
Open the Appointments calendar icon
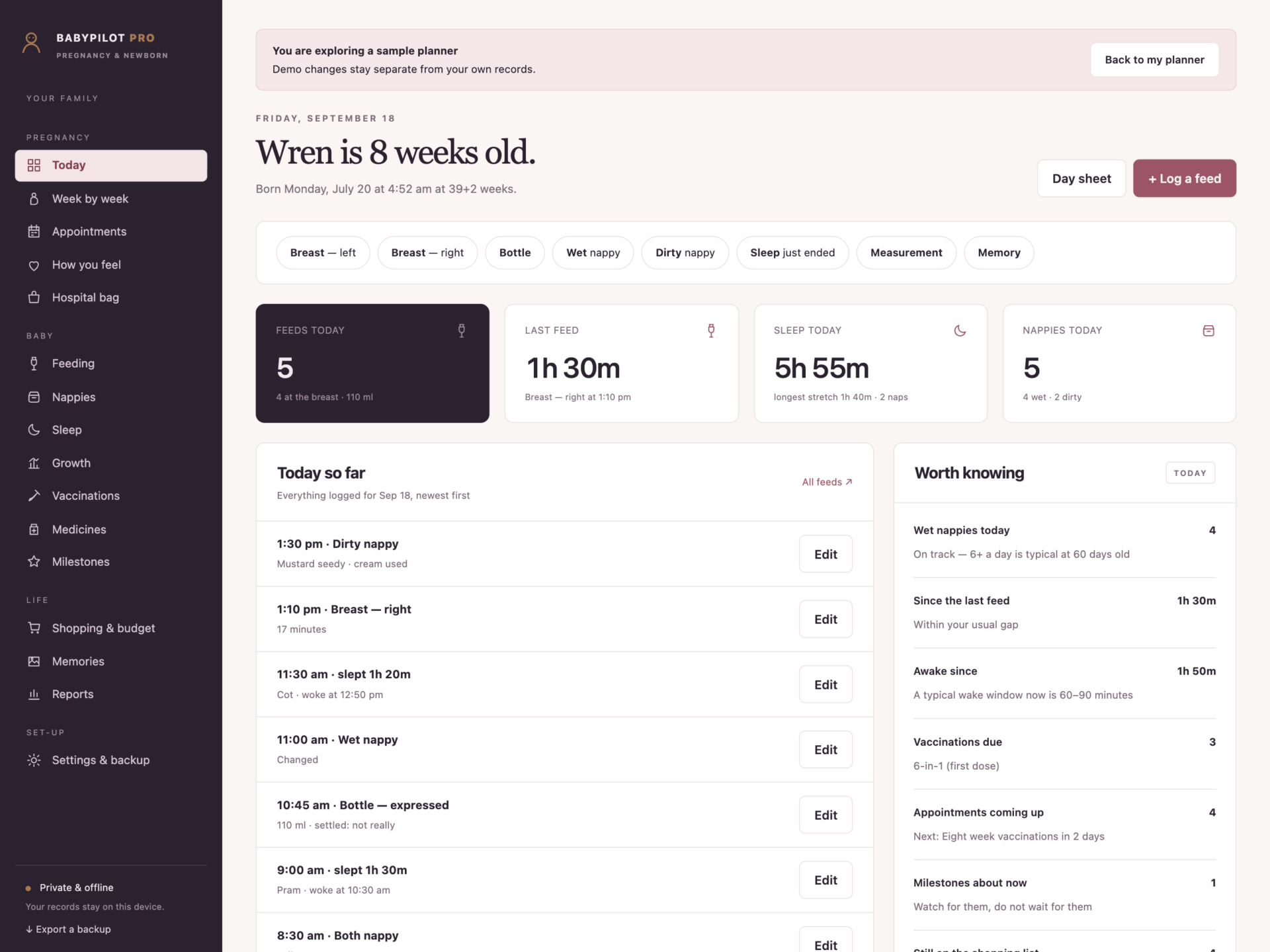tap(34, 231)
